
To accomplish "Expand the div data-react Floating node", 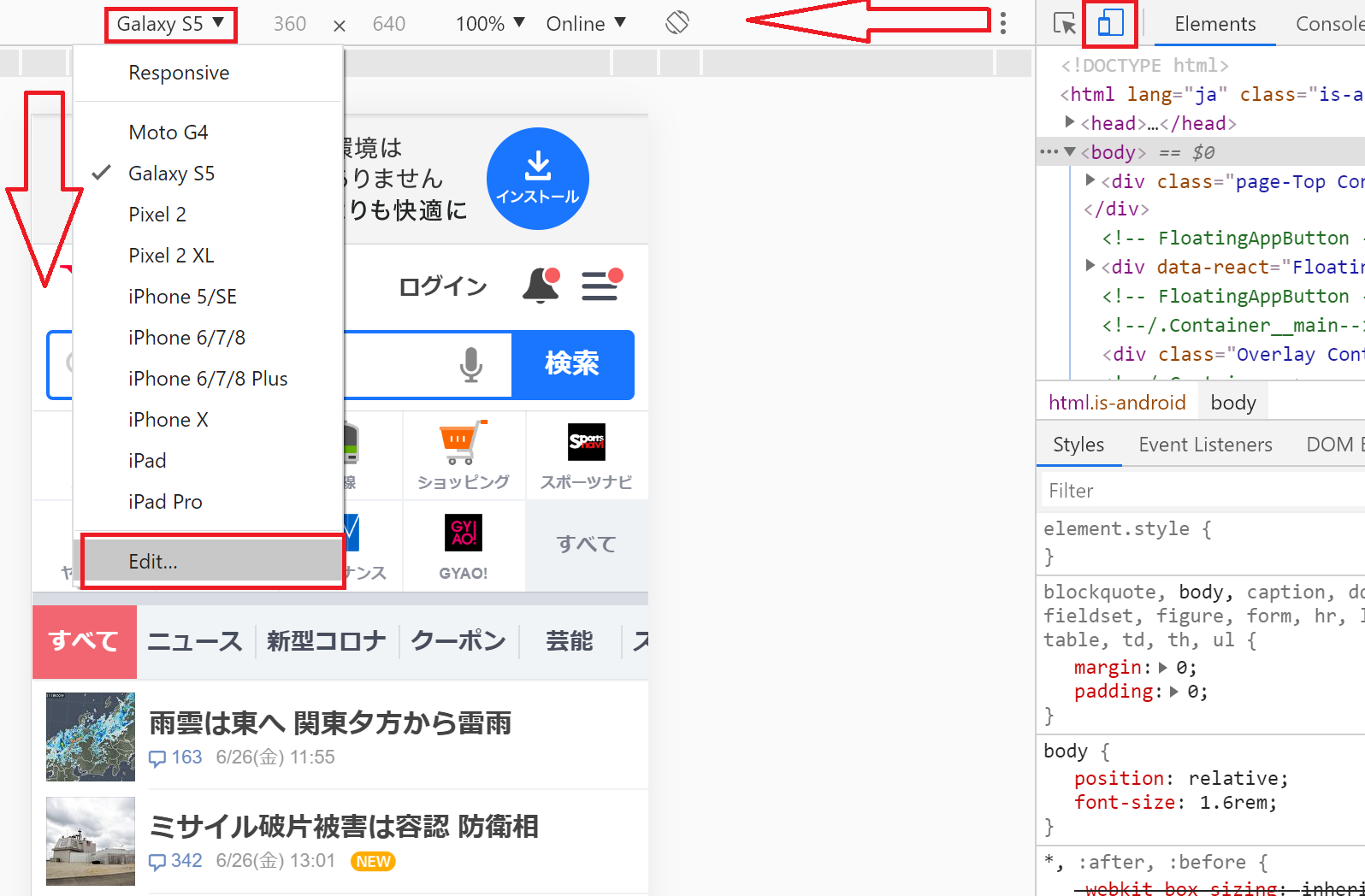I will click(1090, 266).
